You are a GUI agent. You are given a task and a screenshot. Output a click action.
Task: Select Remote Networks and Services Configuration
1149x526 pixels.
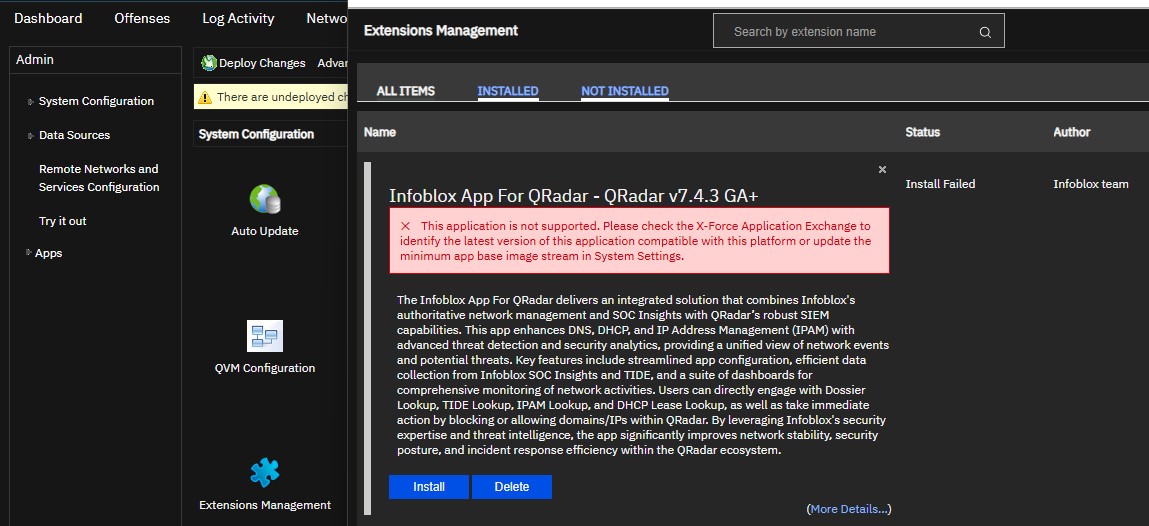click(99, 178)
